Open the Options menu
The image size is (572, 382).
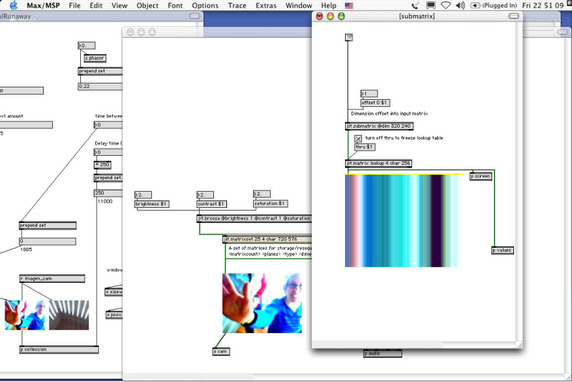(x=205, y=5)
